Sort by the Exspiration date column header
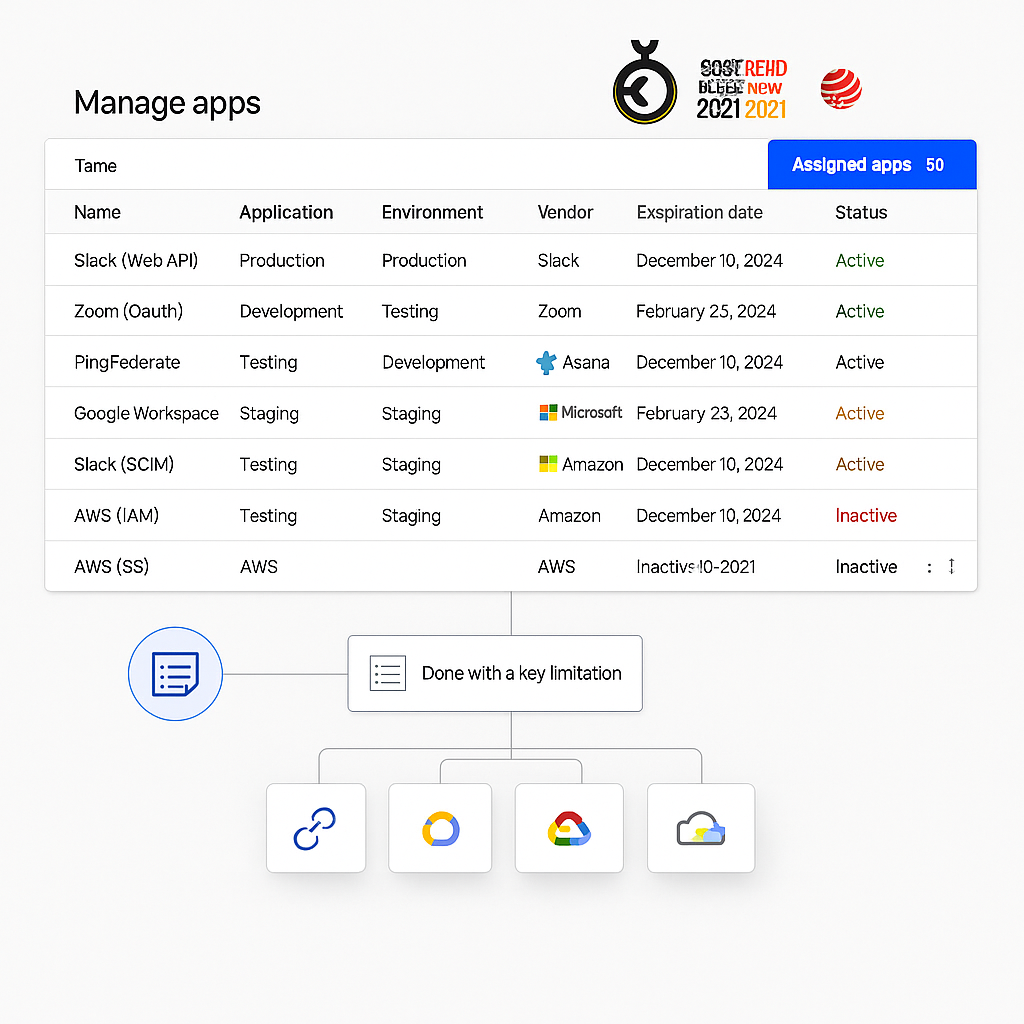1024x1024 pixels. coord(699,212)
